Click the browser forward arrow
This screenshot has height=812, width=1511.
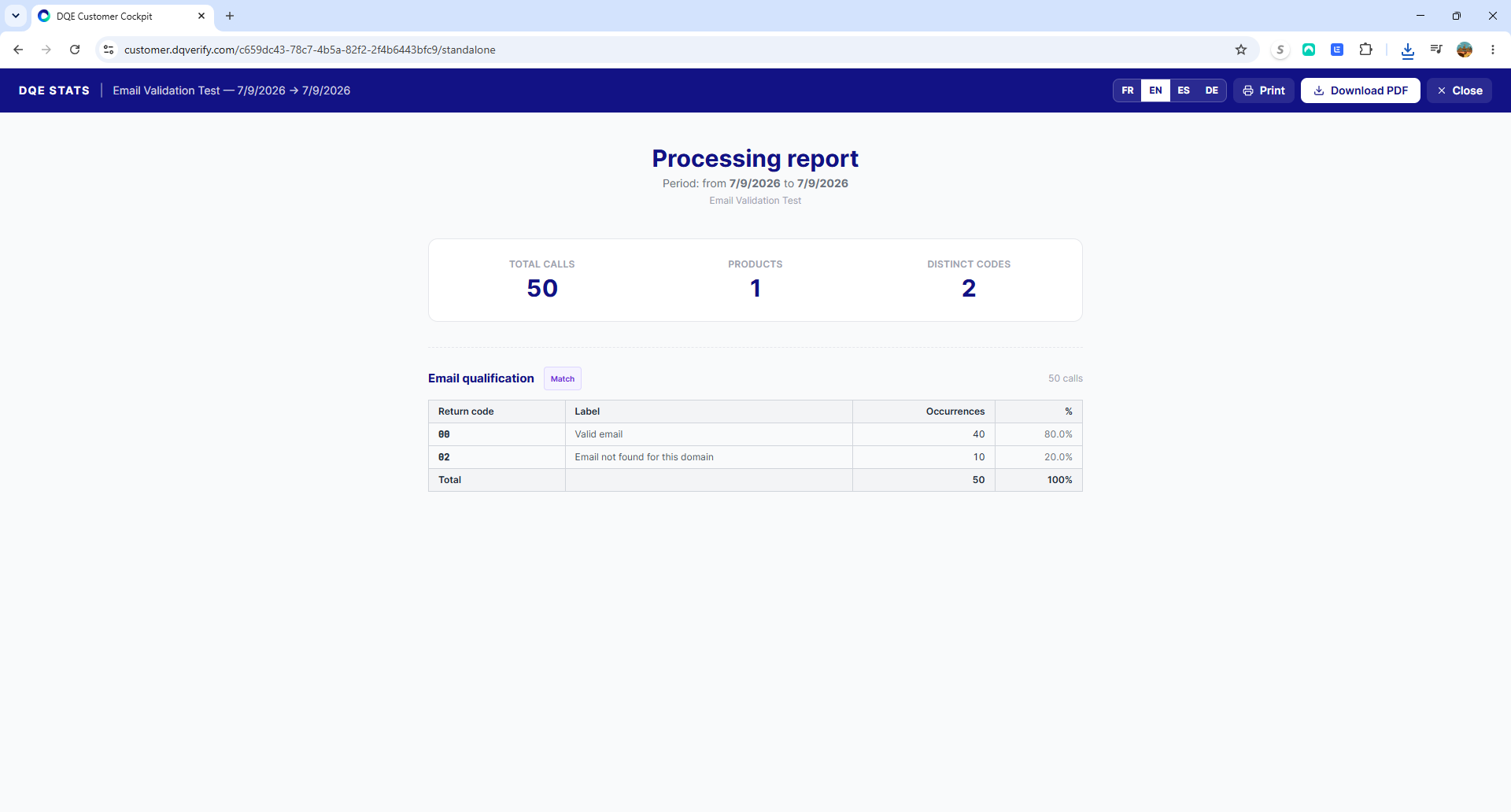[46, 50]
